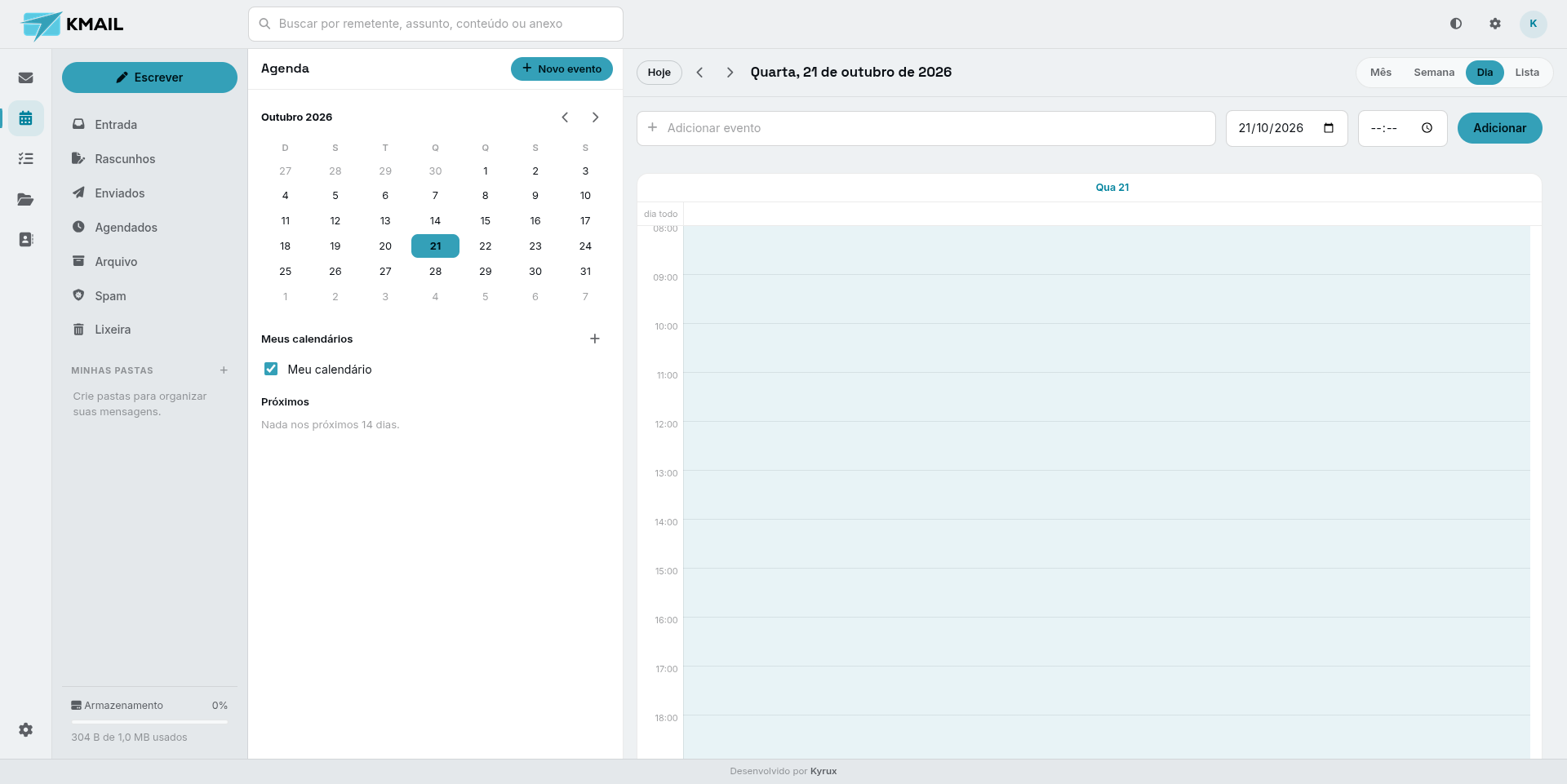Open the contacts icon in left rail

26,239
